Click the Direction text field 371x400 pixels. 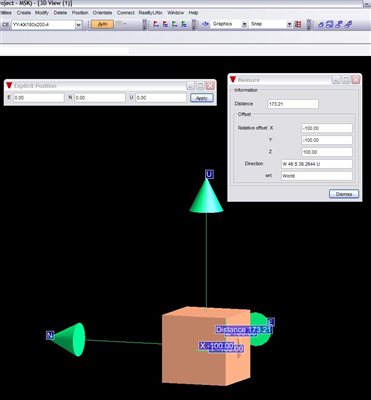pyautogui.click(x=317, y=164)
